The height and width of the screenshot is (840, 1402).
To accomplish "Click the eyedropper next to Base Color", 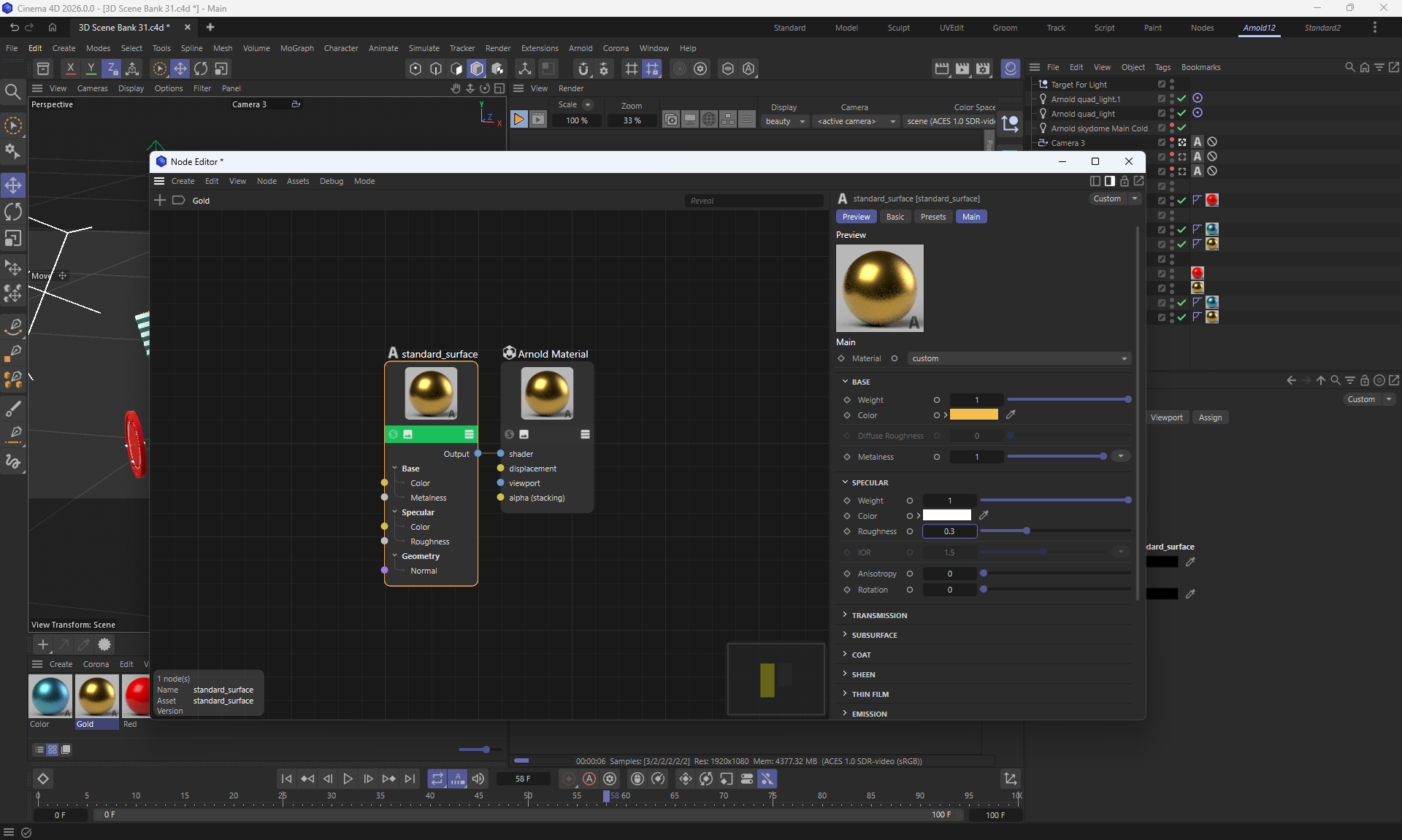I will [1011, 415].
